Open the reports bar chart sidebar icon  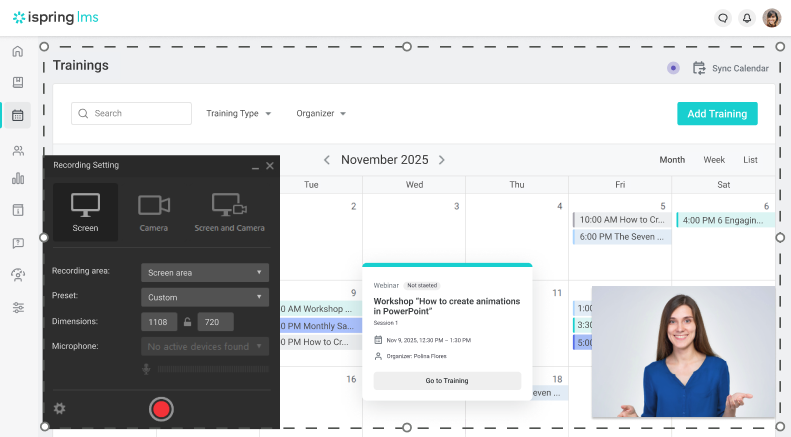pyautogui.click(x=18, y=178)
